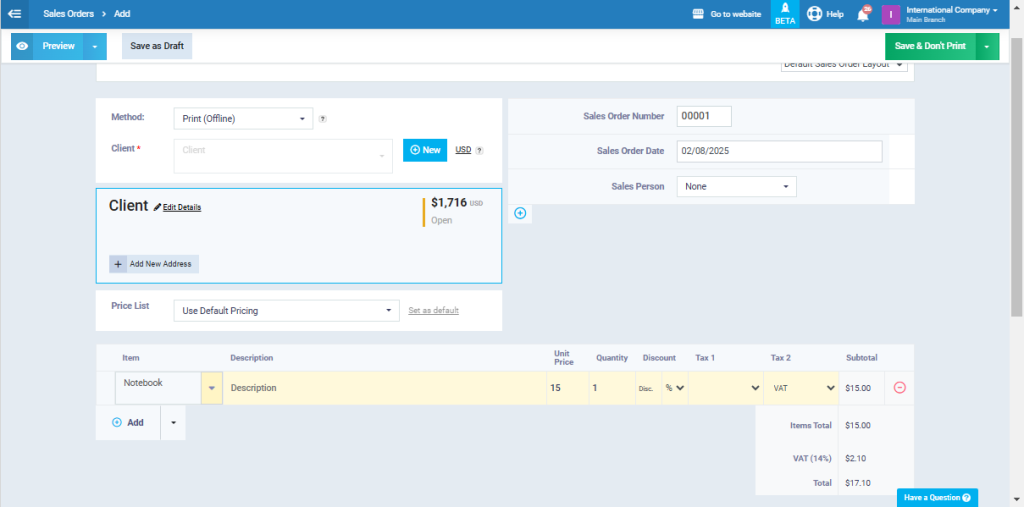Click the USD currency link
This screenshot has height=507, width=1024.
point(463,150)
